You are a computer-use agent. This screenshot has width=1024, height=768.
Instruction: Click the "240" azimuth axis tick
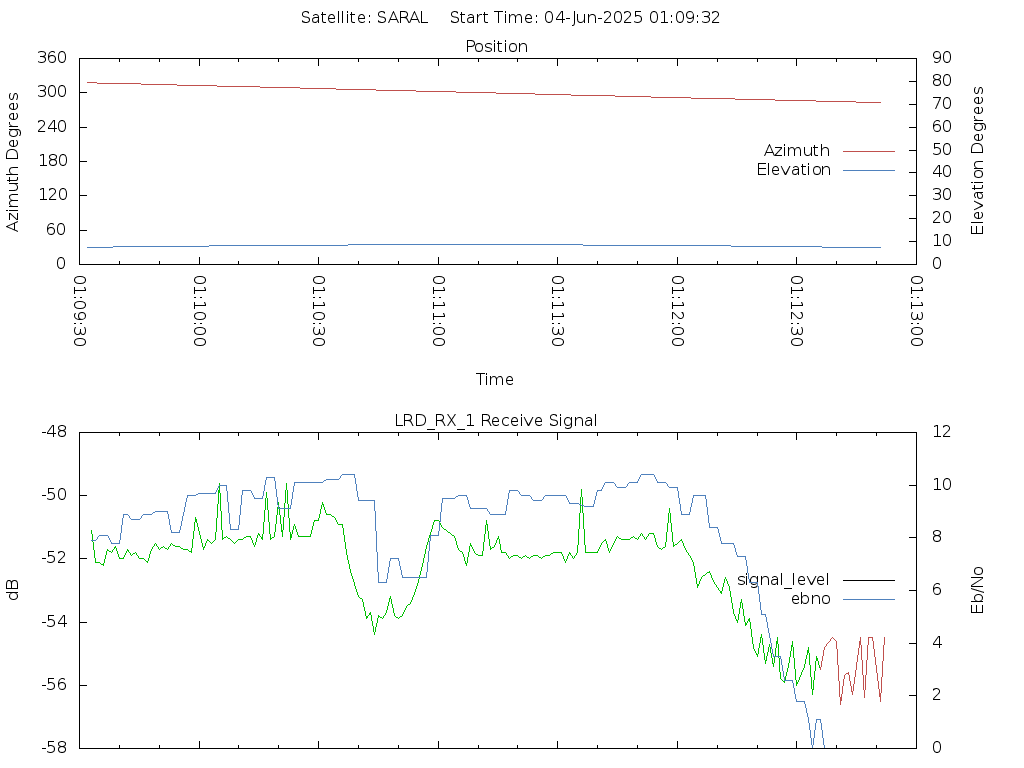(x=52, y=126)
